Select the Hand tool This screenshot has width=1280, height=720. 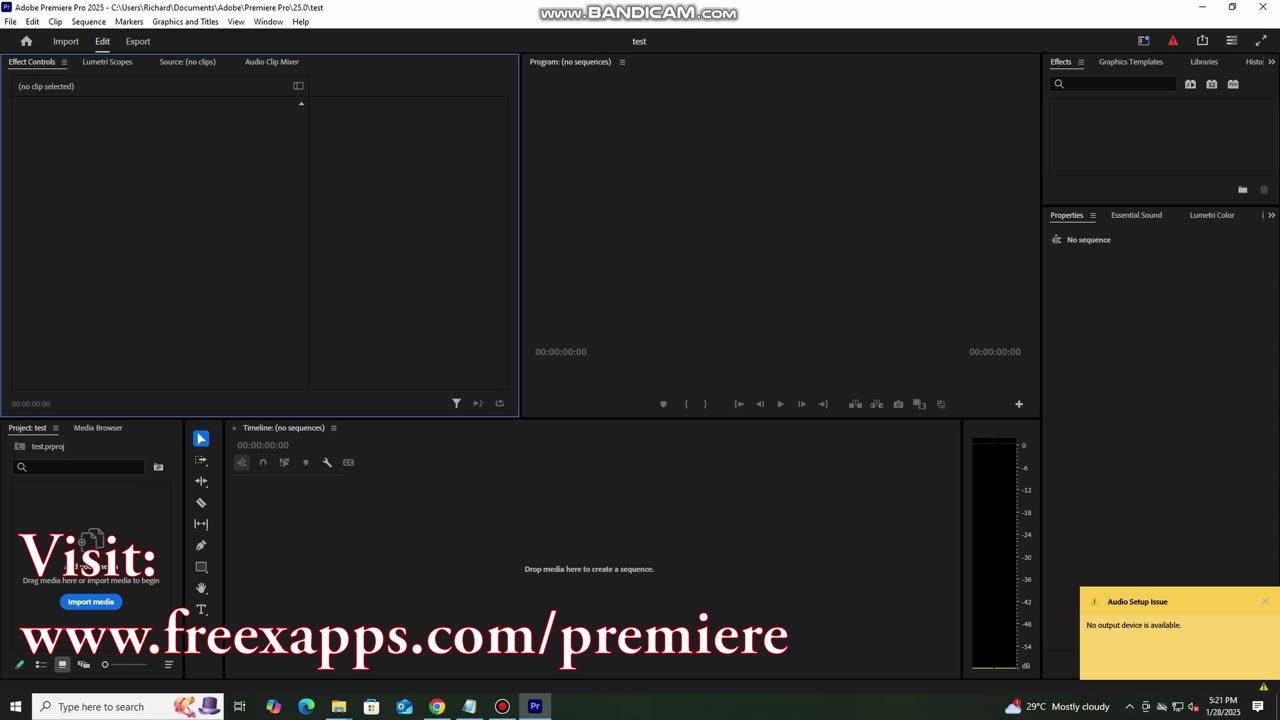click(x=201, y=588)
